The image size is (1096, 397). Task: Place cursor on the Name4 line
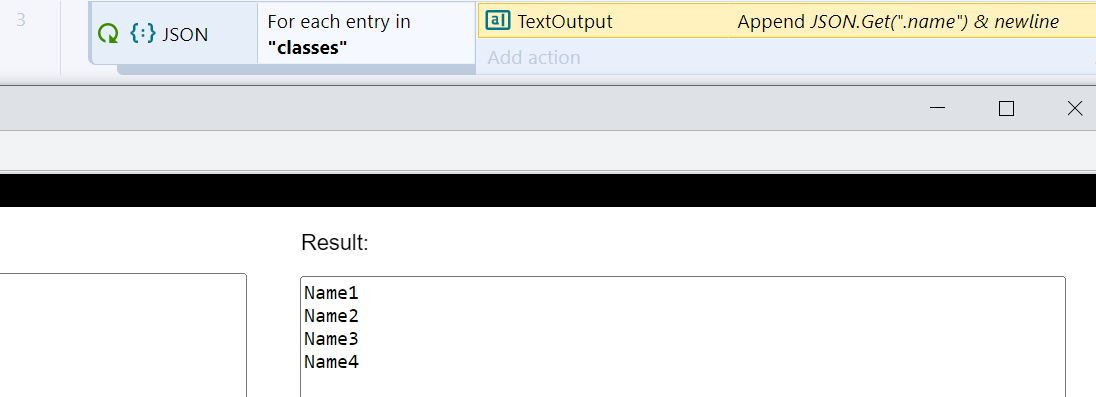coord(331,362)
